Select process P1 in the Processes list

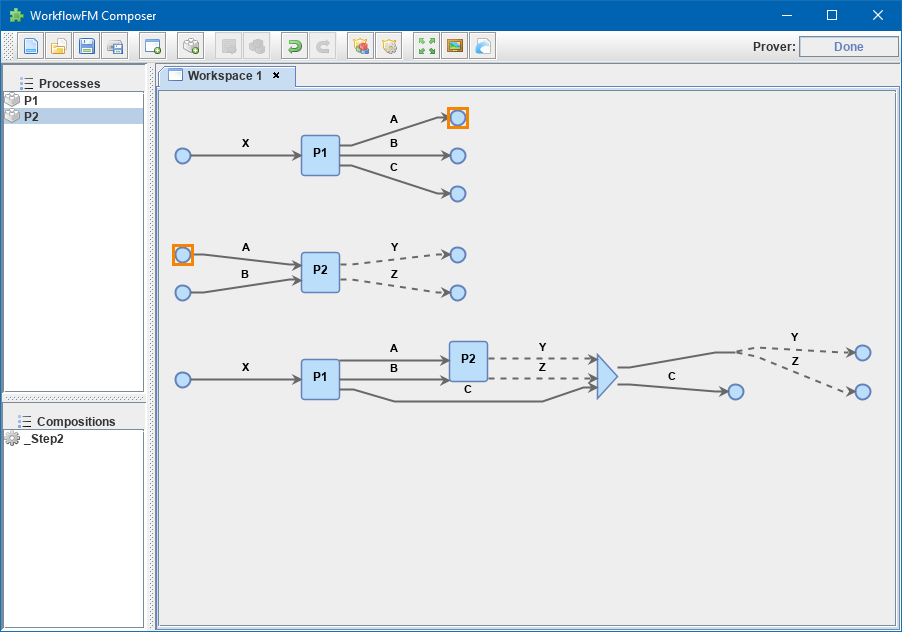[30, 99]
